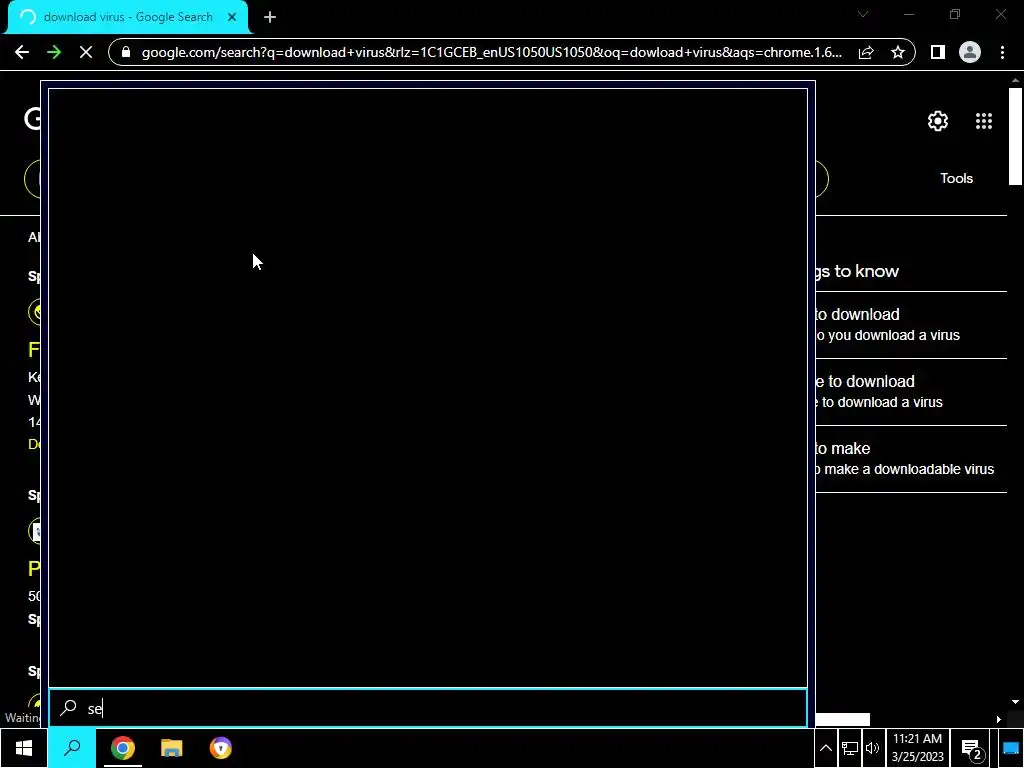
Task: Open Chrome three-dot menu
Action: pos(1002,52)
